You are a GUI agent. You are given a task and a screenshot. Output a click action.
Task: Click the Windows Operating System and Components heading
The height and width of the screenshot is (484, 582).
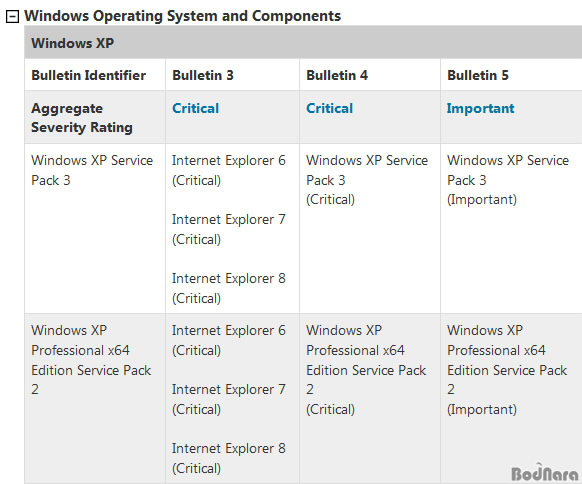(x=182, y=16)
